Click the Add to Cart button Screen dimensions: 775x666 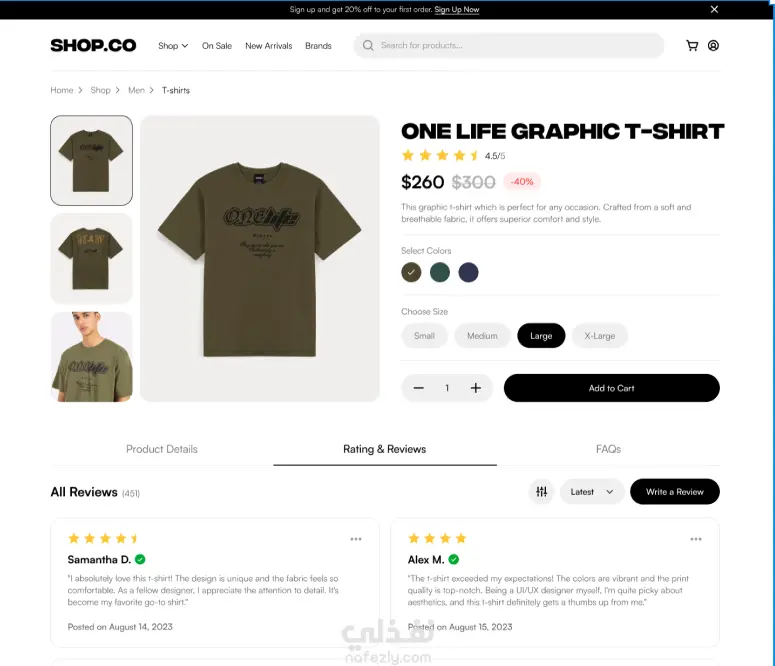pos(611,388)
